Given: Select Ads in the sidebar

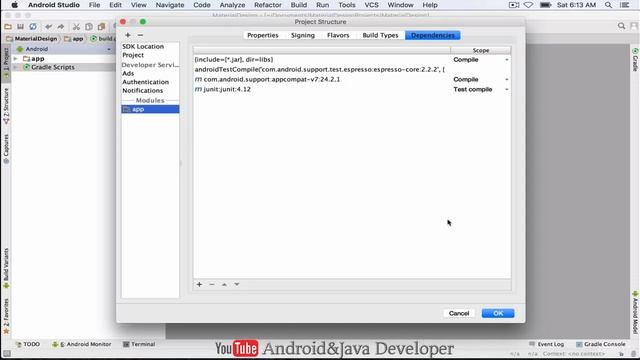Looking at the screenshot, I should pyautogui.click(x=128, y=73).
